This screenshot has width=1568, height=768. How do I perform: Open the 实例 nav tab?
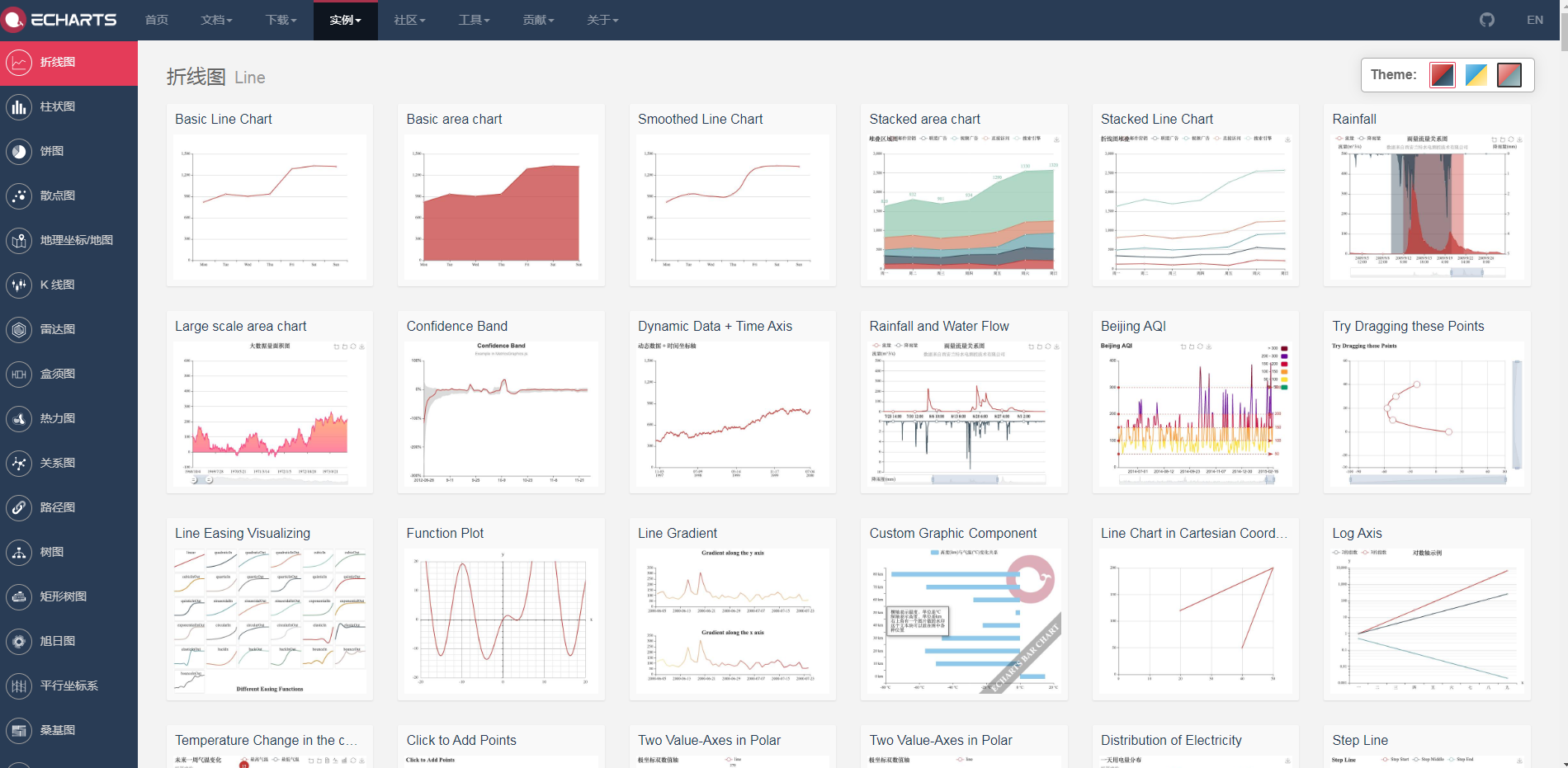[345, 20]
